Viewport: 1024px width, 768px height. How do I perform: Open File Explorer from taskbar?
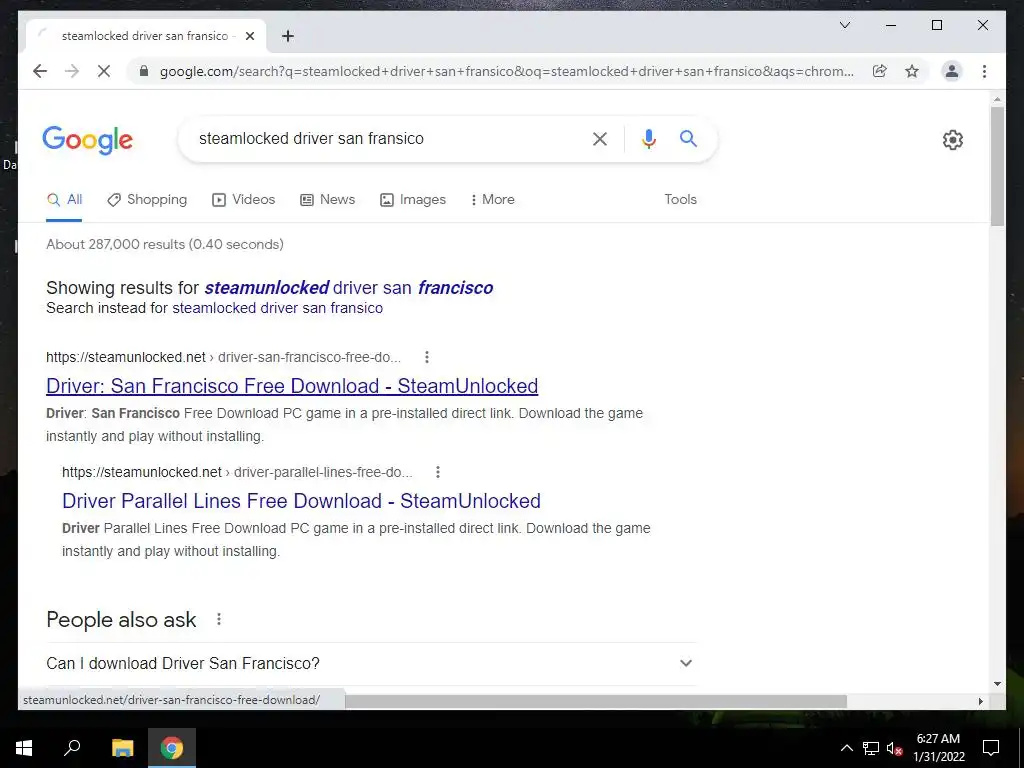pos(122,748)
